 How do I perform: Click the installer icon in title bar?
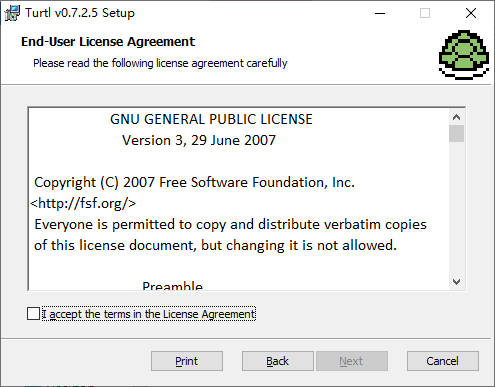click(x=12, y=13)
